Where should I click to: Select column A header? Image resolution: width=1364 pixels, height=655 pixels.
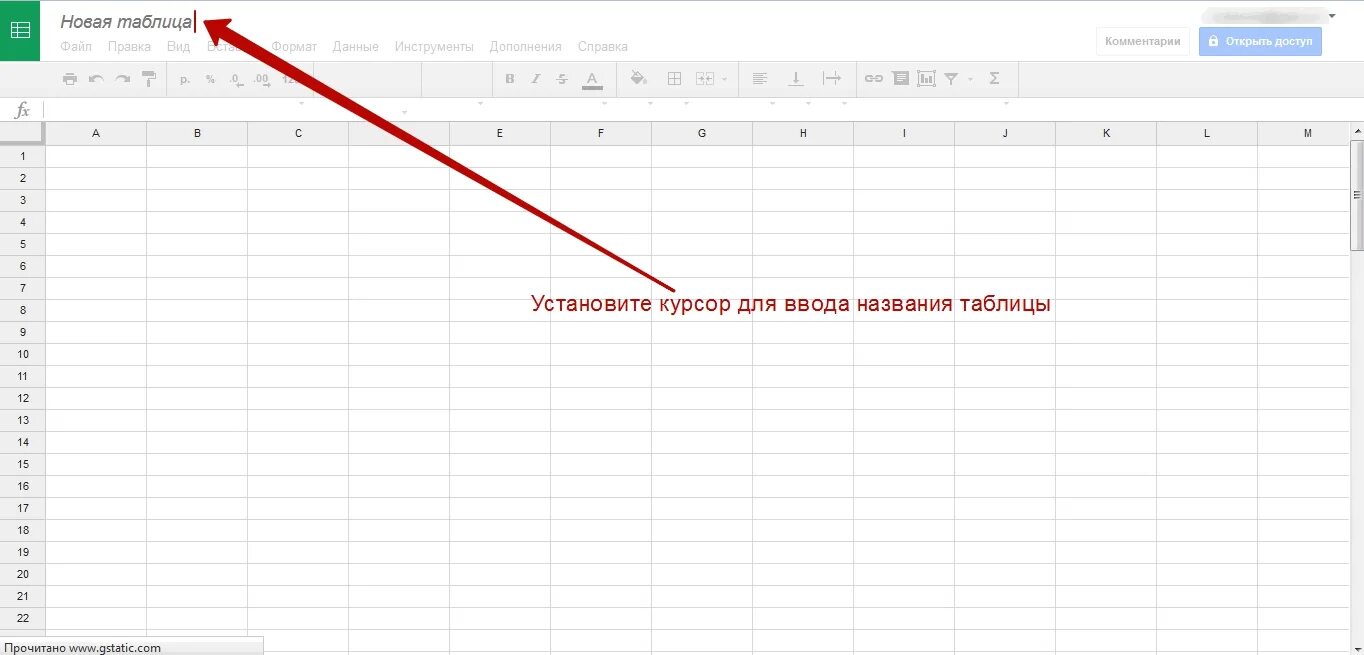(96, 133)
